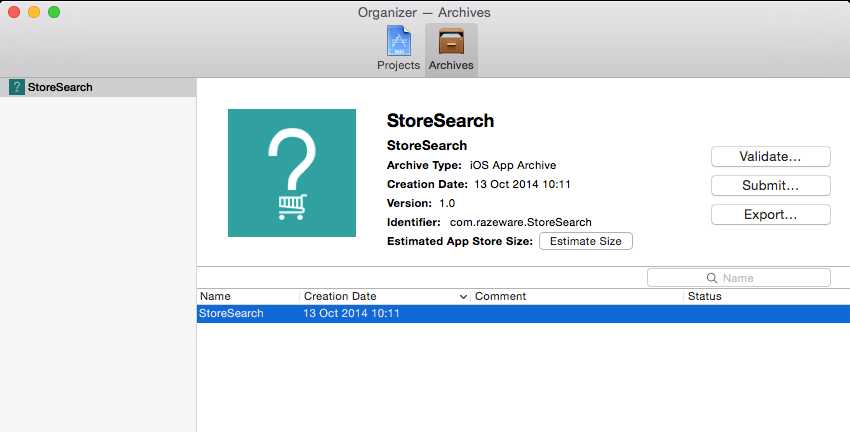Click the Status column header
This screenshot has width=850, height=432.
point(767,296)
